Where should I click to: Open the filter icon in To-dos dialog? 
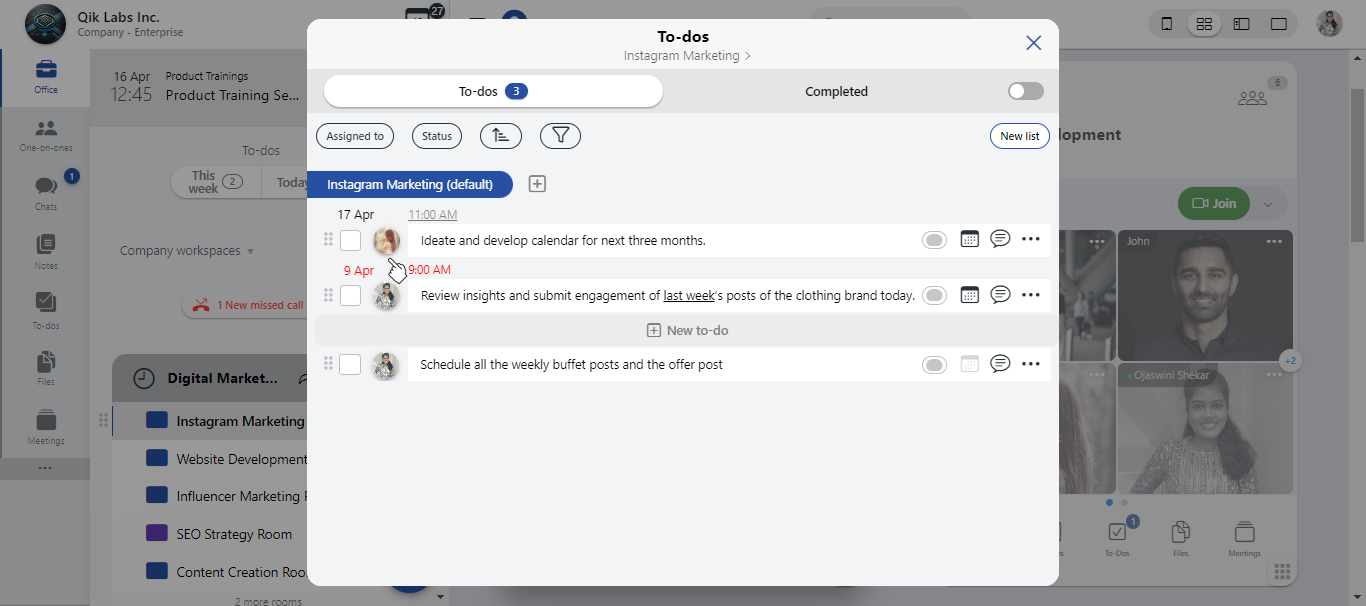(560, 135)
